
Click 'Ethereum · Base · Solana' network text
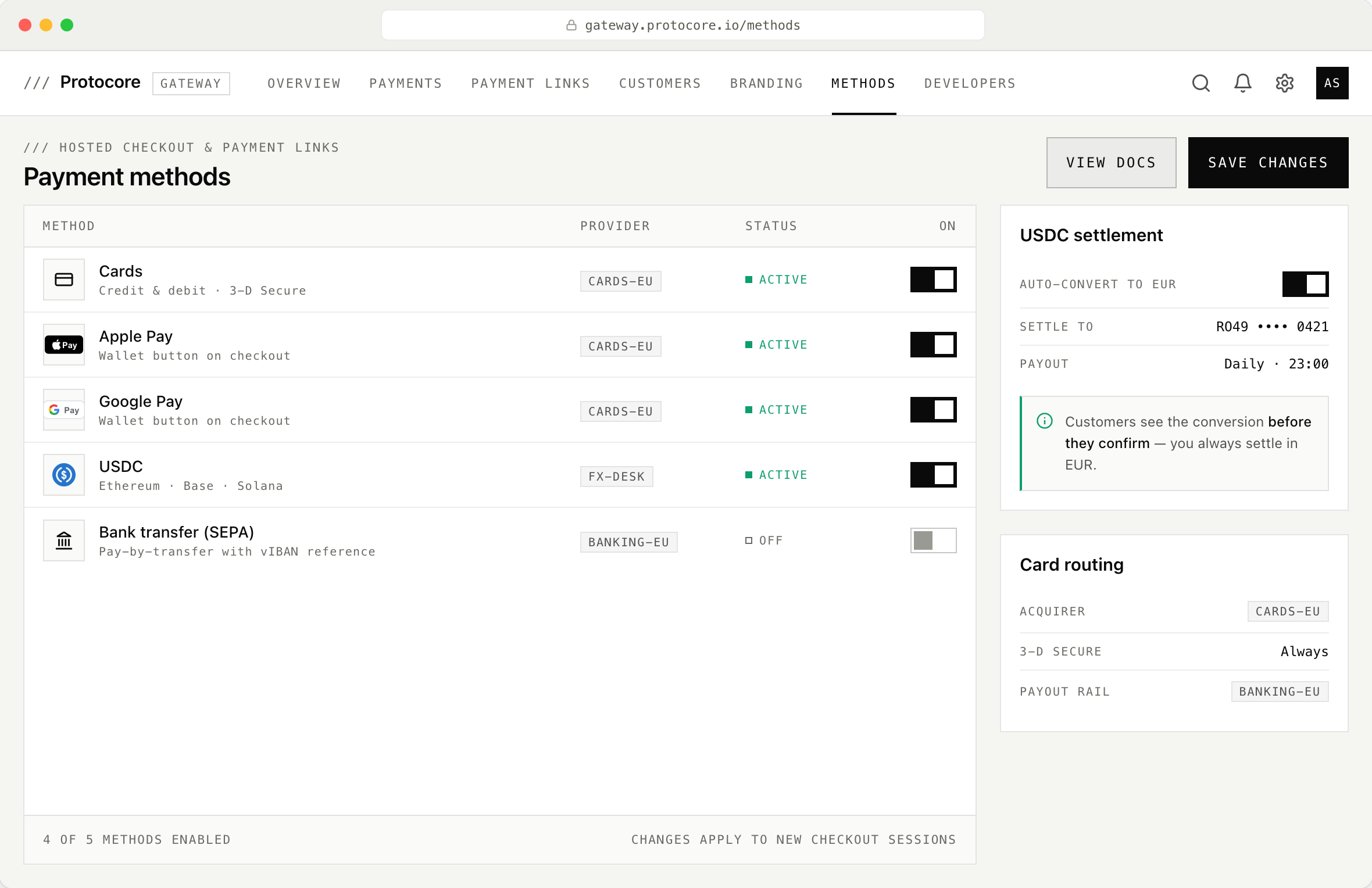click(191, 486)
